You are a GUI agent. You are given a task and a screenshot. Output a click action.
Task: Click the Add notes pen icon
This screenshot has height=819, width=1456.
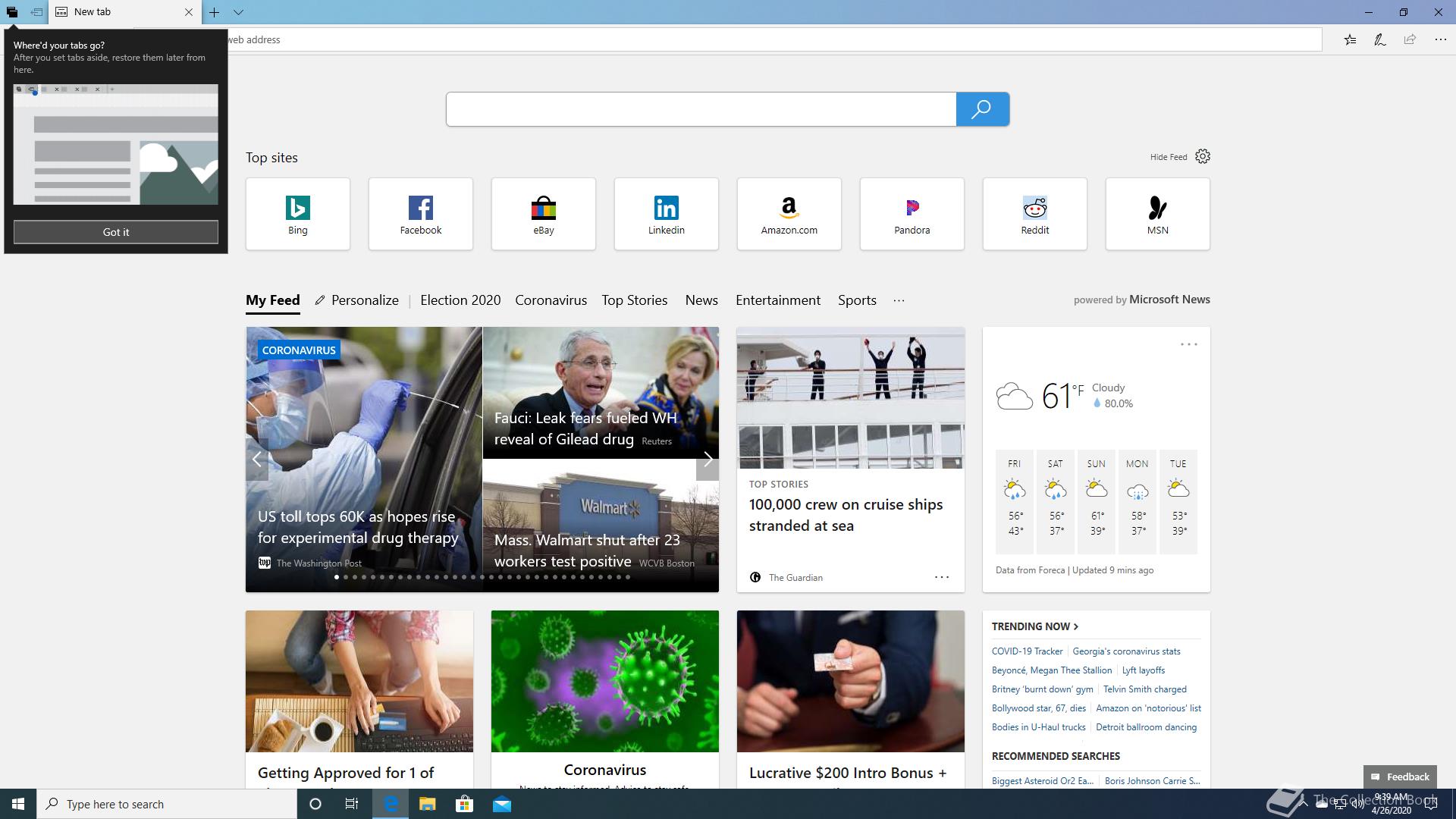click(x=1379, y=39)
